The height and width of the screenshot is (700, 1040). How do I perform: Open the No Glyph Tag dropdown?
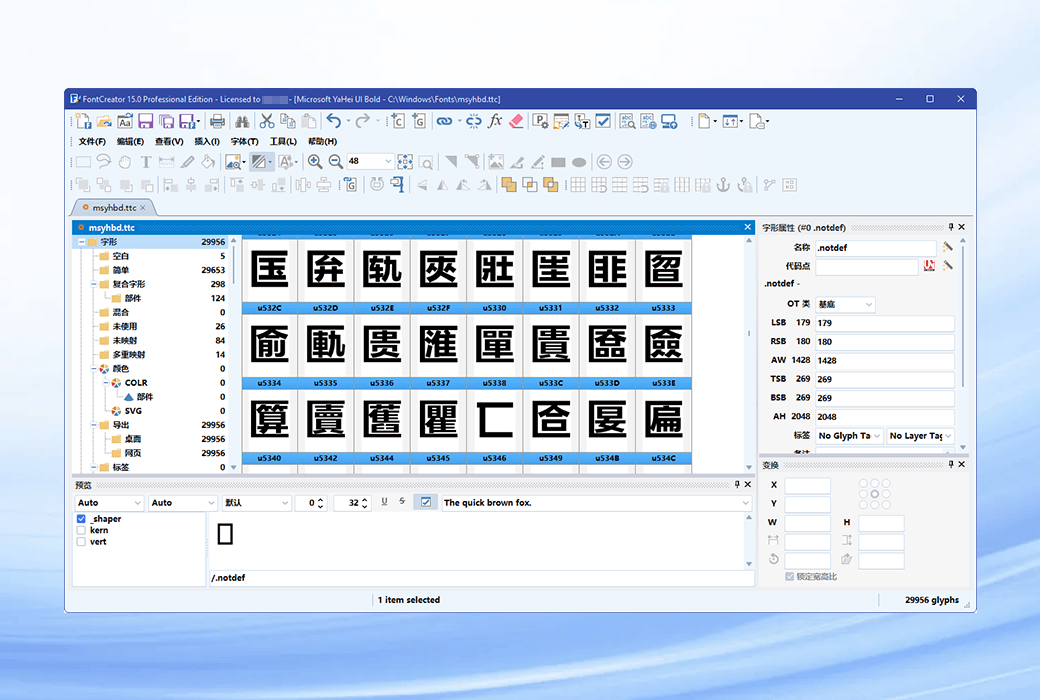pos(877,436)
